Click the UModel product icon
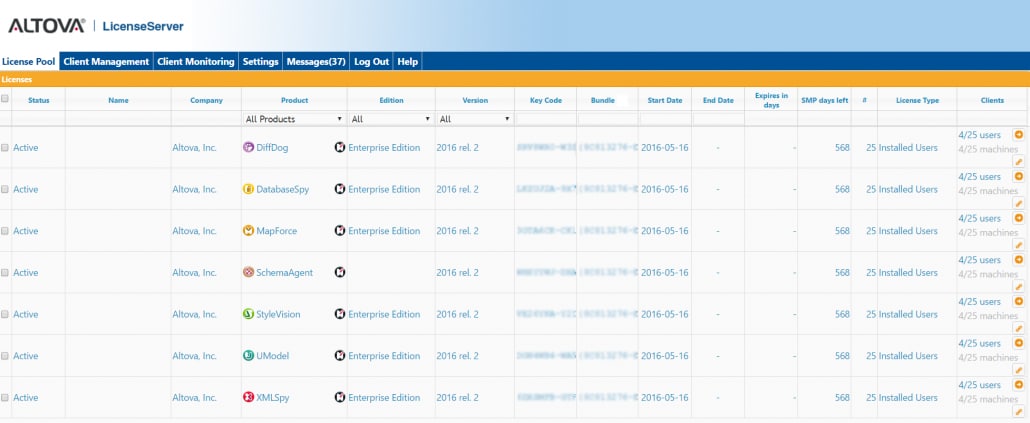This screenshot has height=423, width=1030. tap(248, 355)
